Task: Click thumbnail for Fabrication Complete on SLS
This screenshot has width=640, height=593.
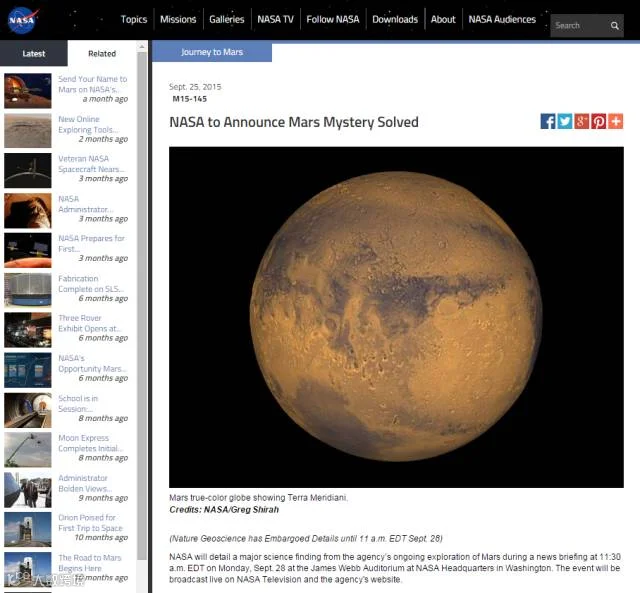Action: click(x=28, y=290)
